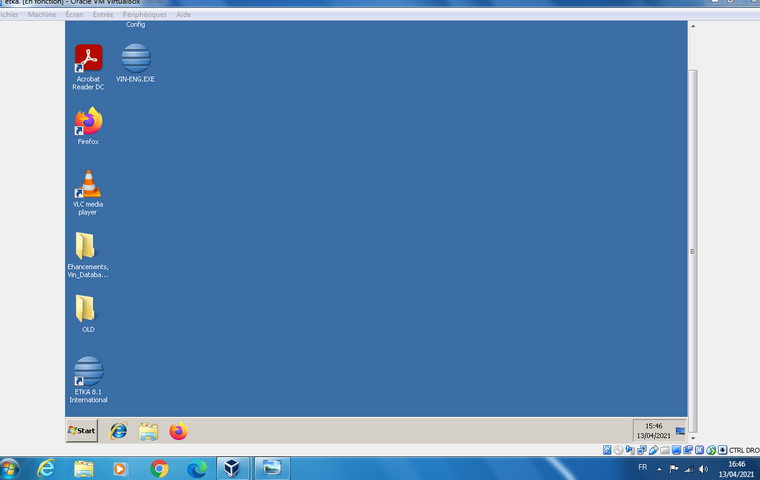Click the VM view scrollbar up arrow

click(693, 26)
